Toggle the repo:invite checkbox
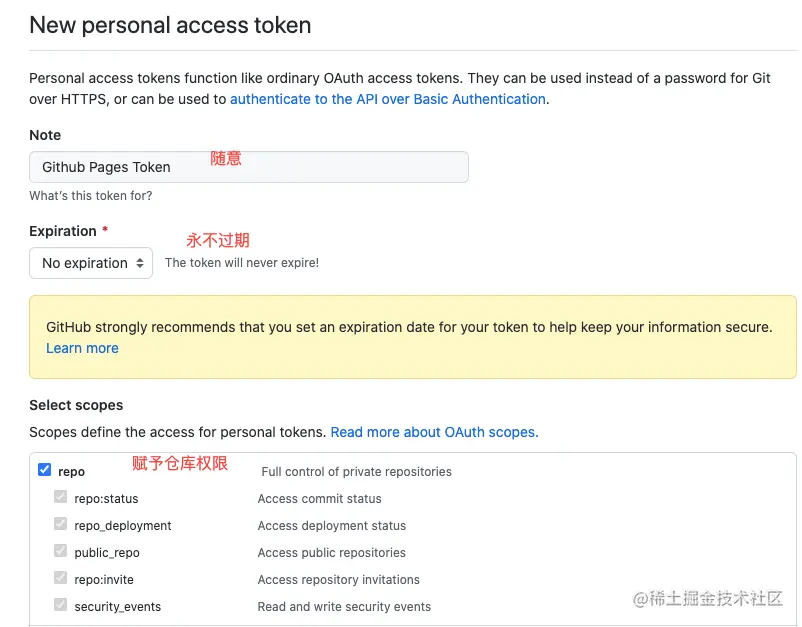The width and height of the screenshot is (802, 627). [60, 578]
